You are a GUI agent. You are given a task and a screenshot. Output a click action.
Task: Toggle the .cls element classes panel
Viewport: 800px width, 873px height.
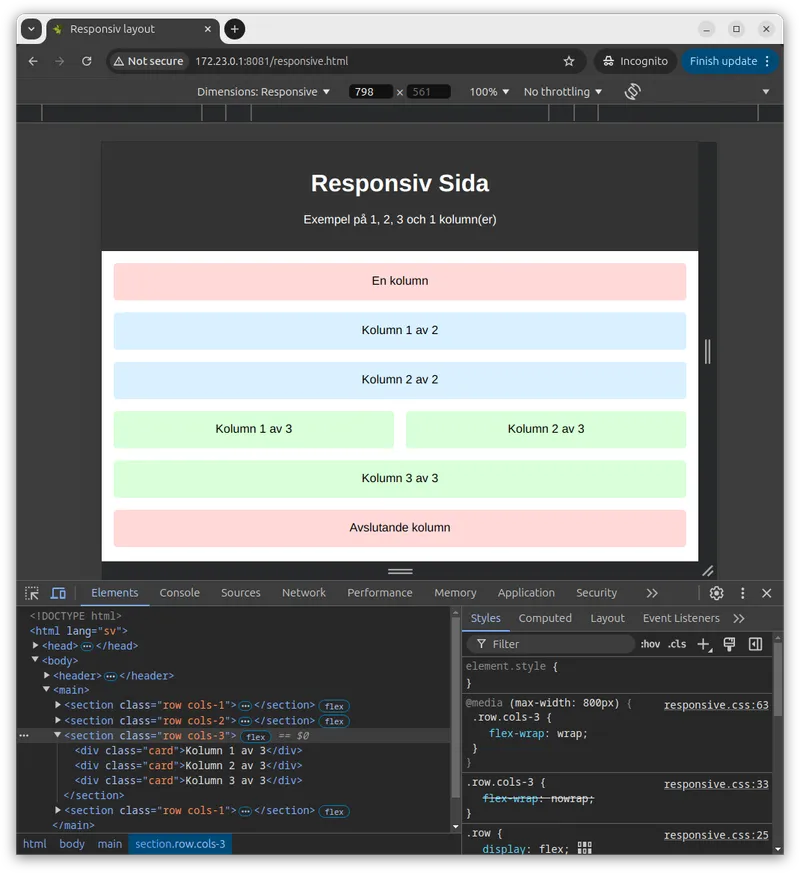point(677,644)
